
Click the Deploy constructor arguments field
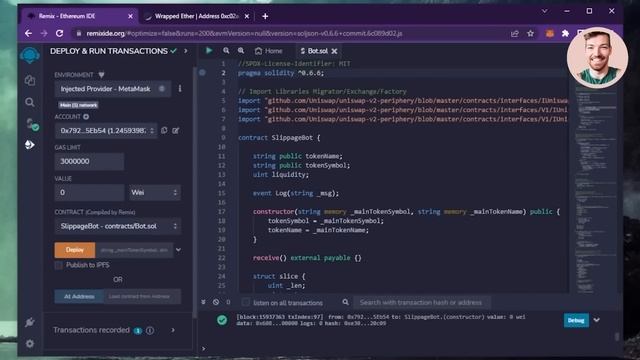tap(134, 250)
